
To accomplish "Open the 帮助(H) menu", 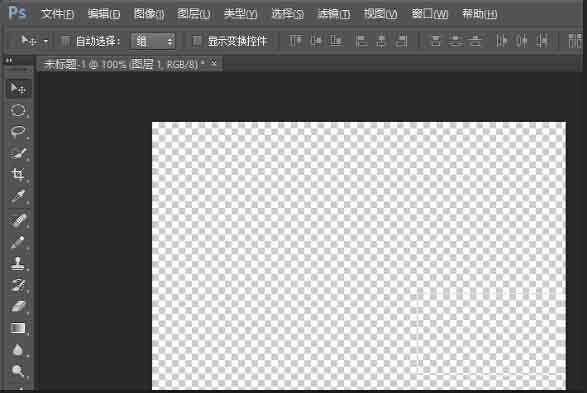I will point(479,14).
